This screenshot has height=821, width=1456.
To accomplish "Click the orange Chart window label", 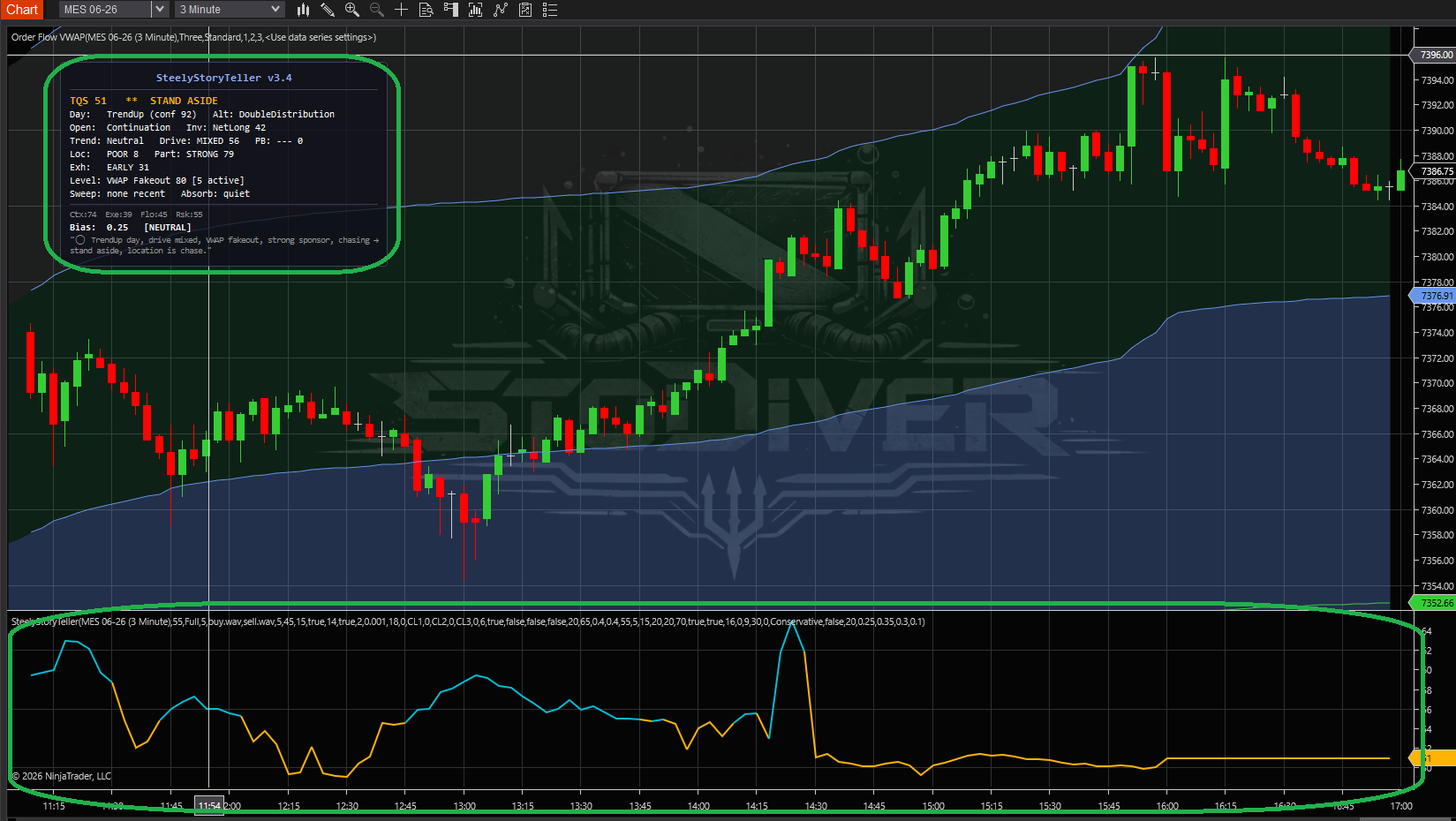I will click(x=22, y=10).
